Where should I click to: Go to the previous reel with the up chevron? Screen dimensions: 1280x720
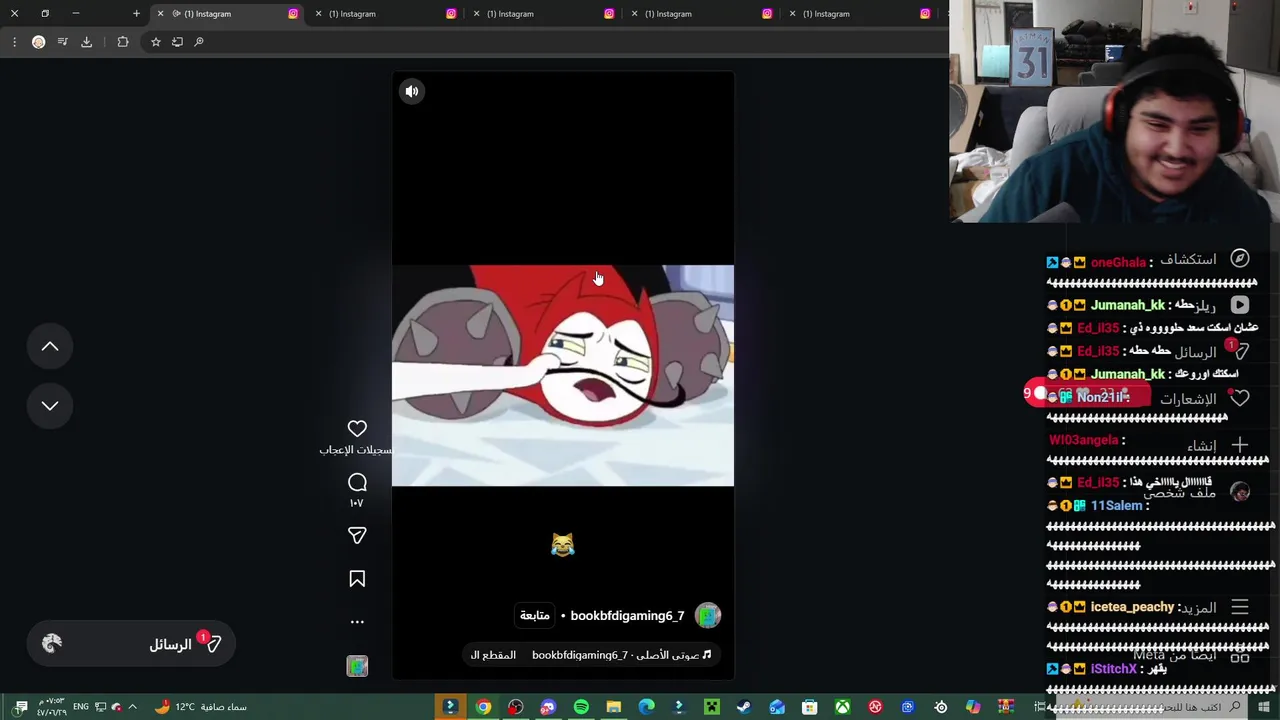50,346
